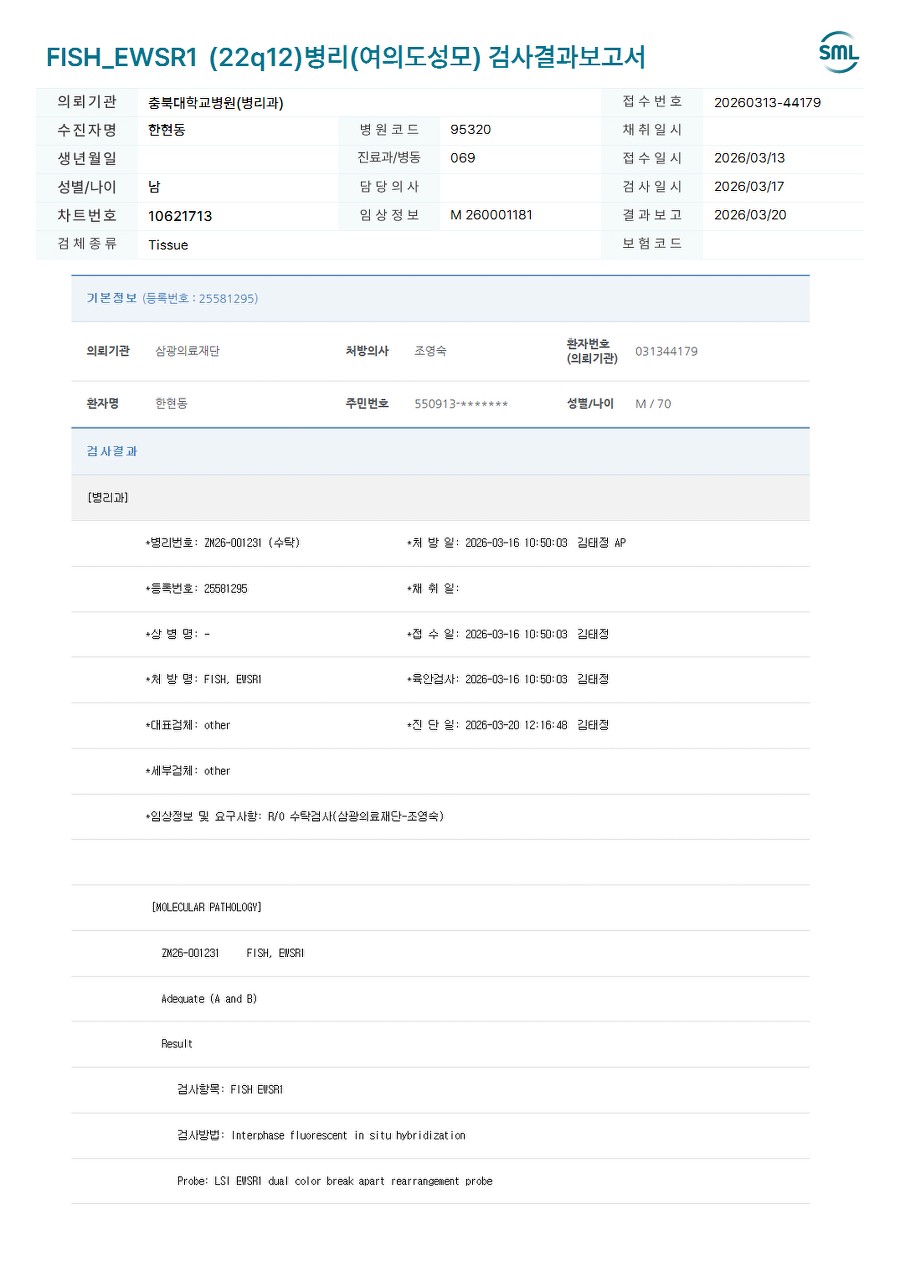
Task: Select the 성별/나이 value M / 70
Action: (653, 404)
